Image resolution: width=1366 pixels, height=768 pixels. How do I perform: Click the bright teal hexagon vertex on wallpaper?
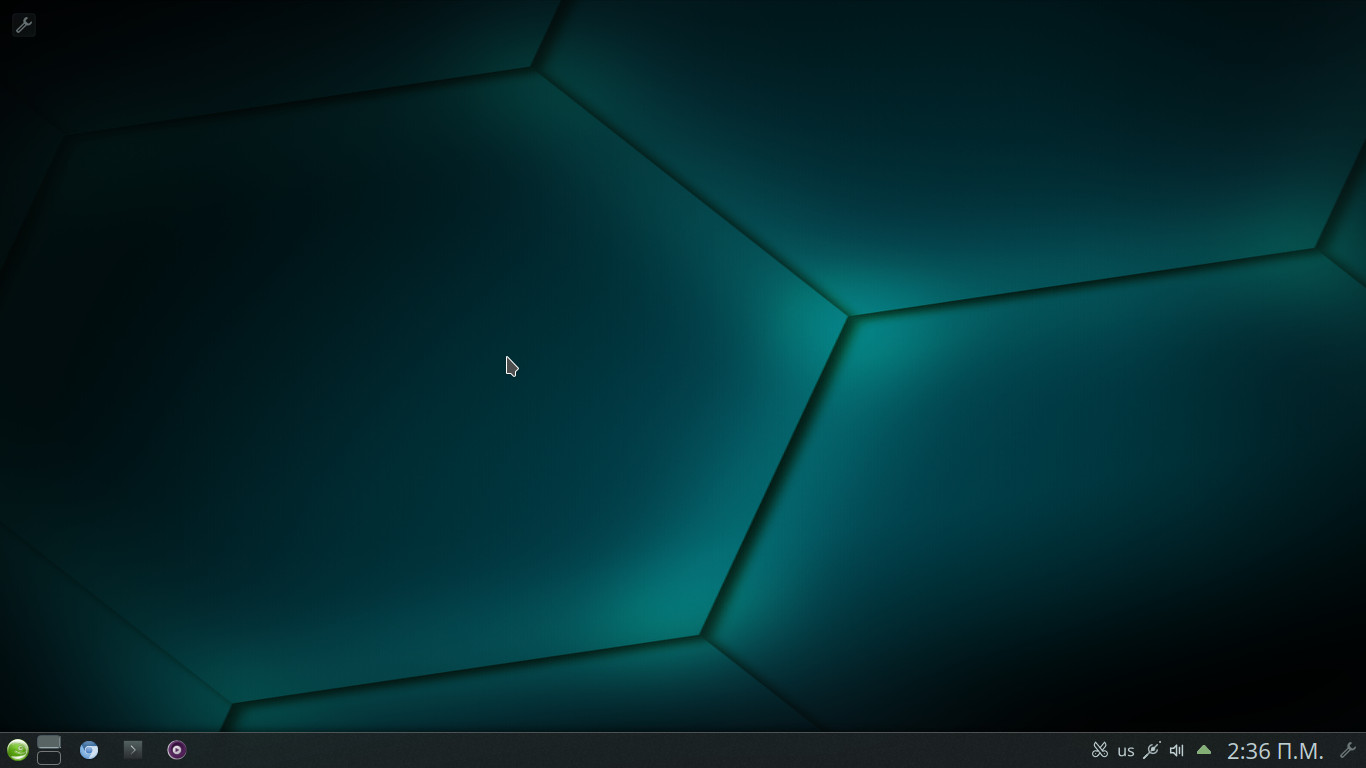(x=850, y=316)
